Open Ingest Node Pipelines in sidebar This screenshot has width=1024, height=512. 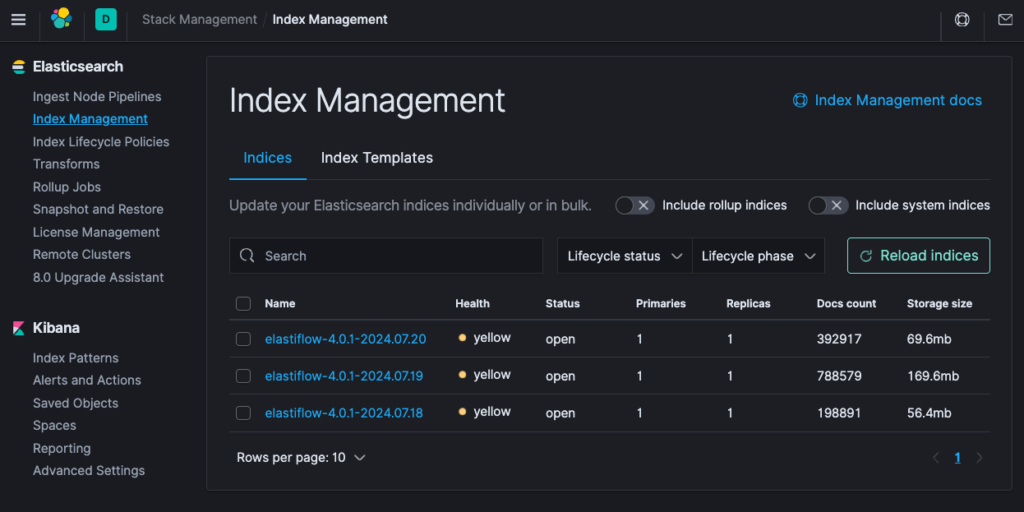pos(97,97)
